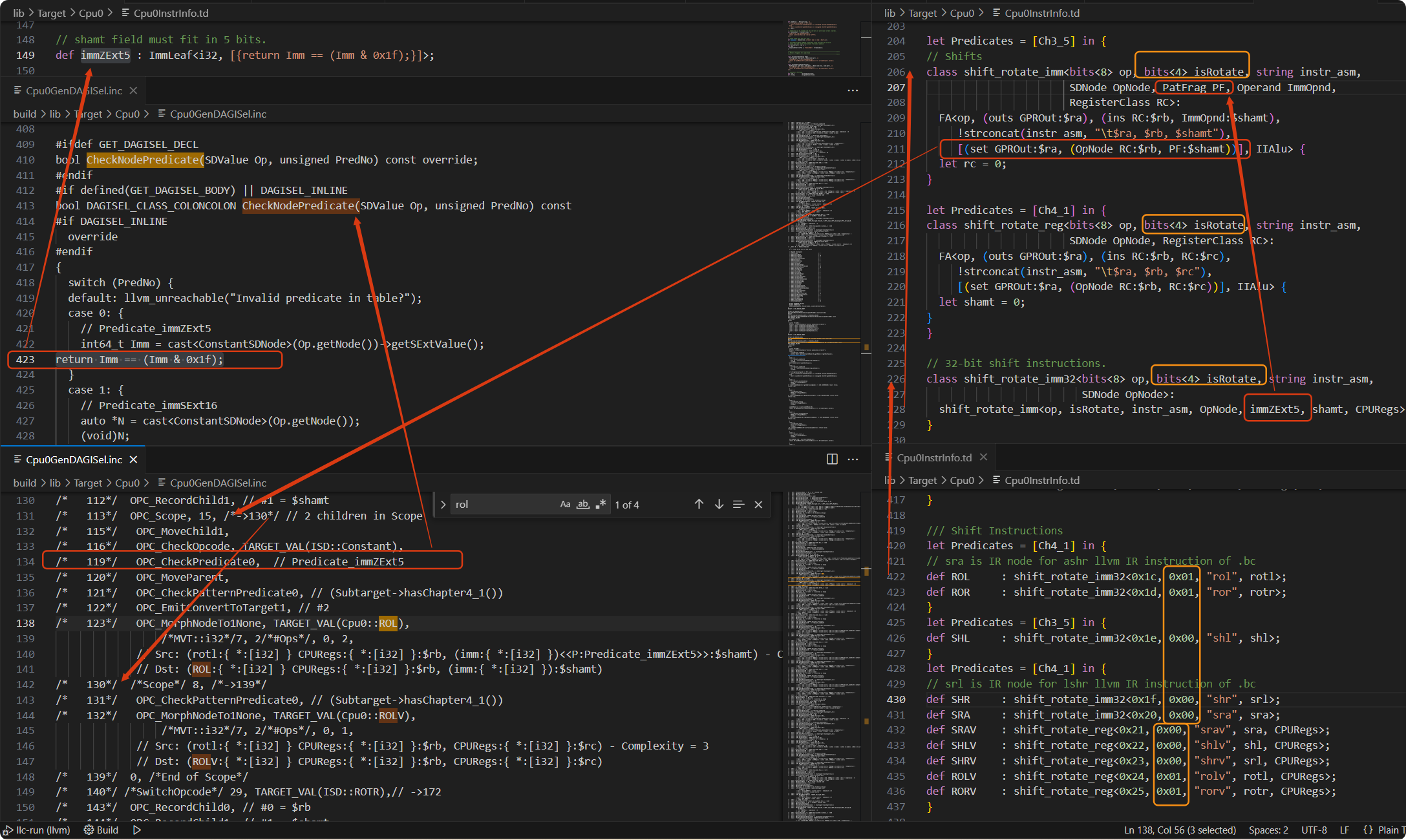Viewport: 1406px width, 840px height.
Task: Toggle Use Regular Expression in find box
Action: pos(601,504)
